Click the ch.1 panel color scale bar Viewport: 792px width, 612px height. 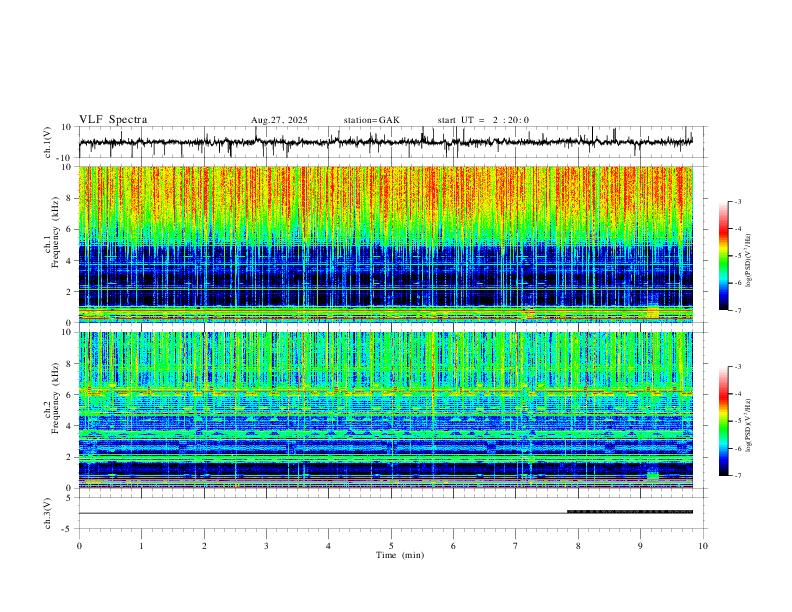point(723,256)
